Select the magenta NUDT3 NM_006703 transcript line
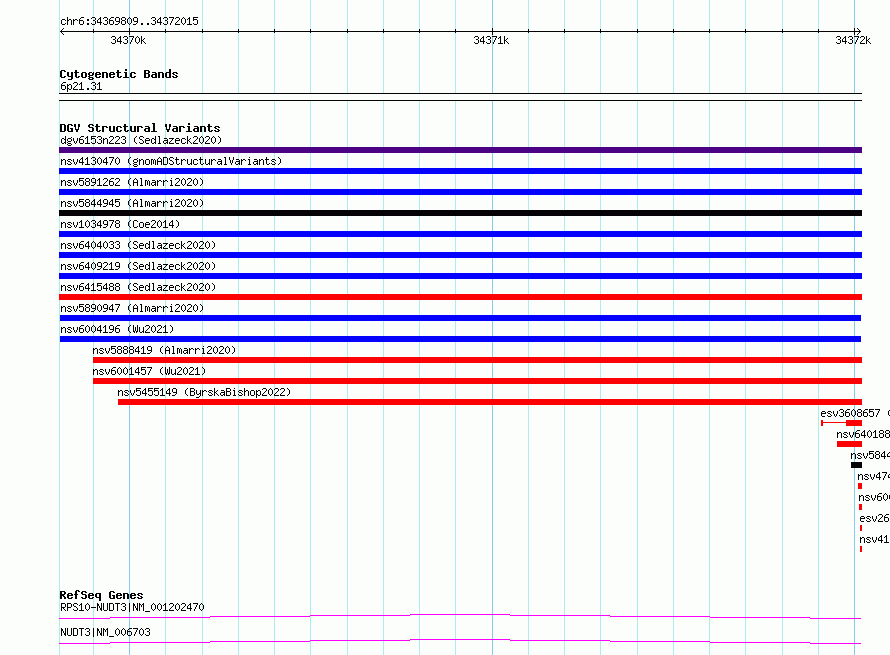The width and height of the screenshot is (890, 655). coord(460,641)
